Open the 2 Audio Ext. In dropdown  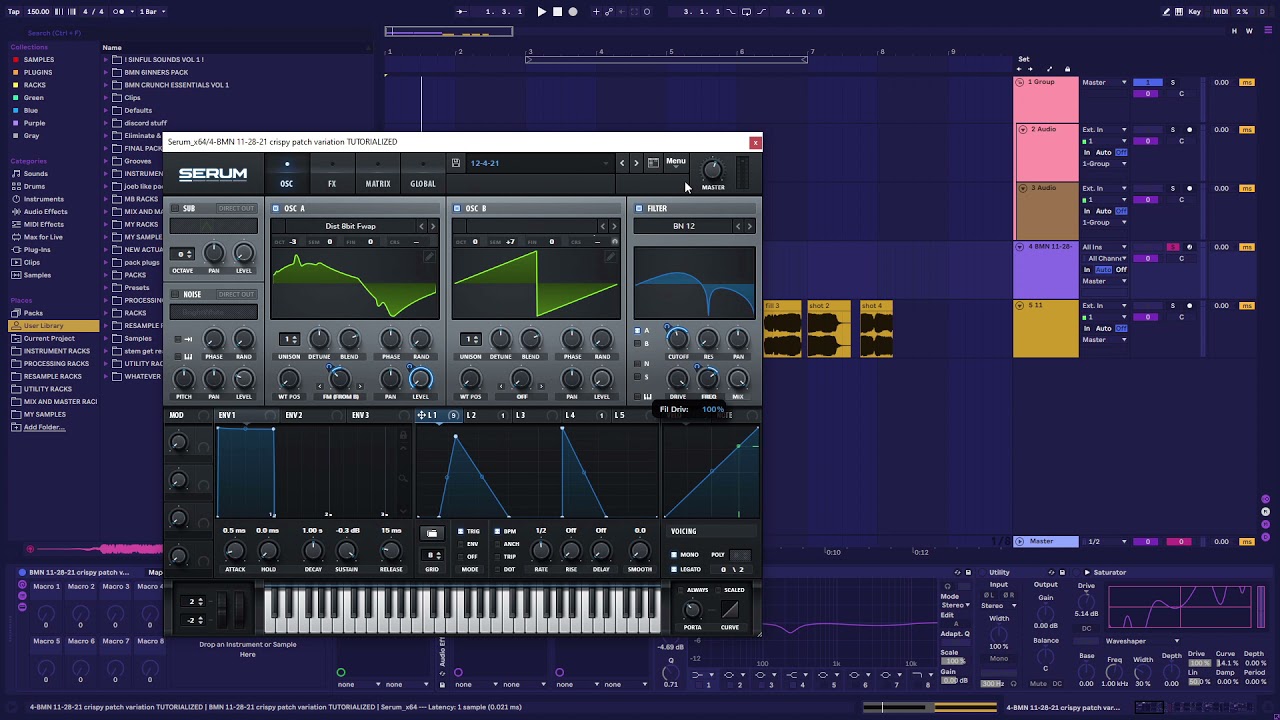(x=1104, y=129)
